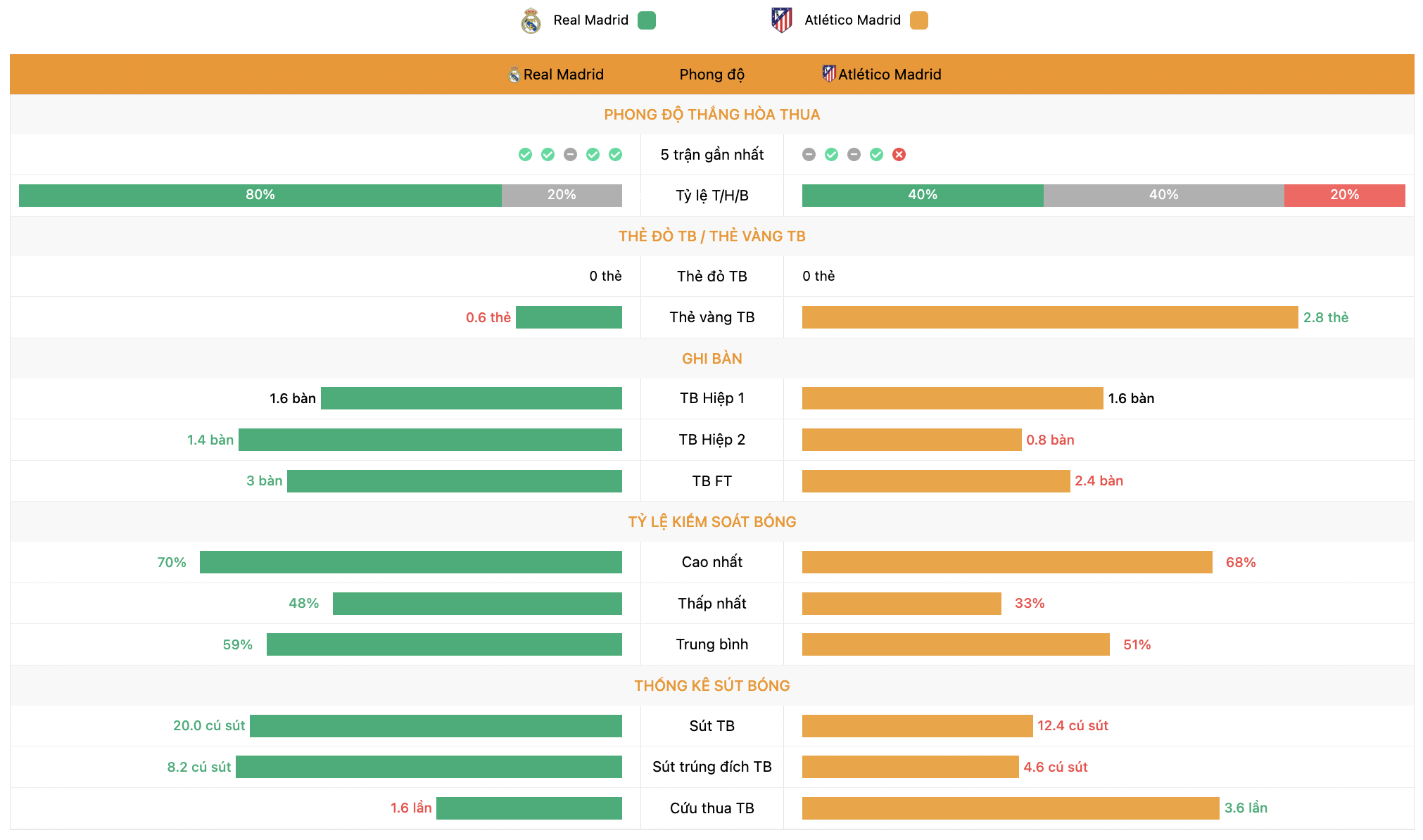Click Atlético's red loss icon in recent matches
The height and width of the screenshot is (840, 1423).
pos(899,155)
